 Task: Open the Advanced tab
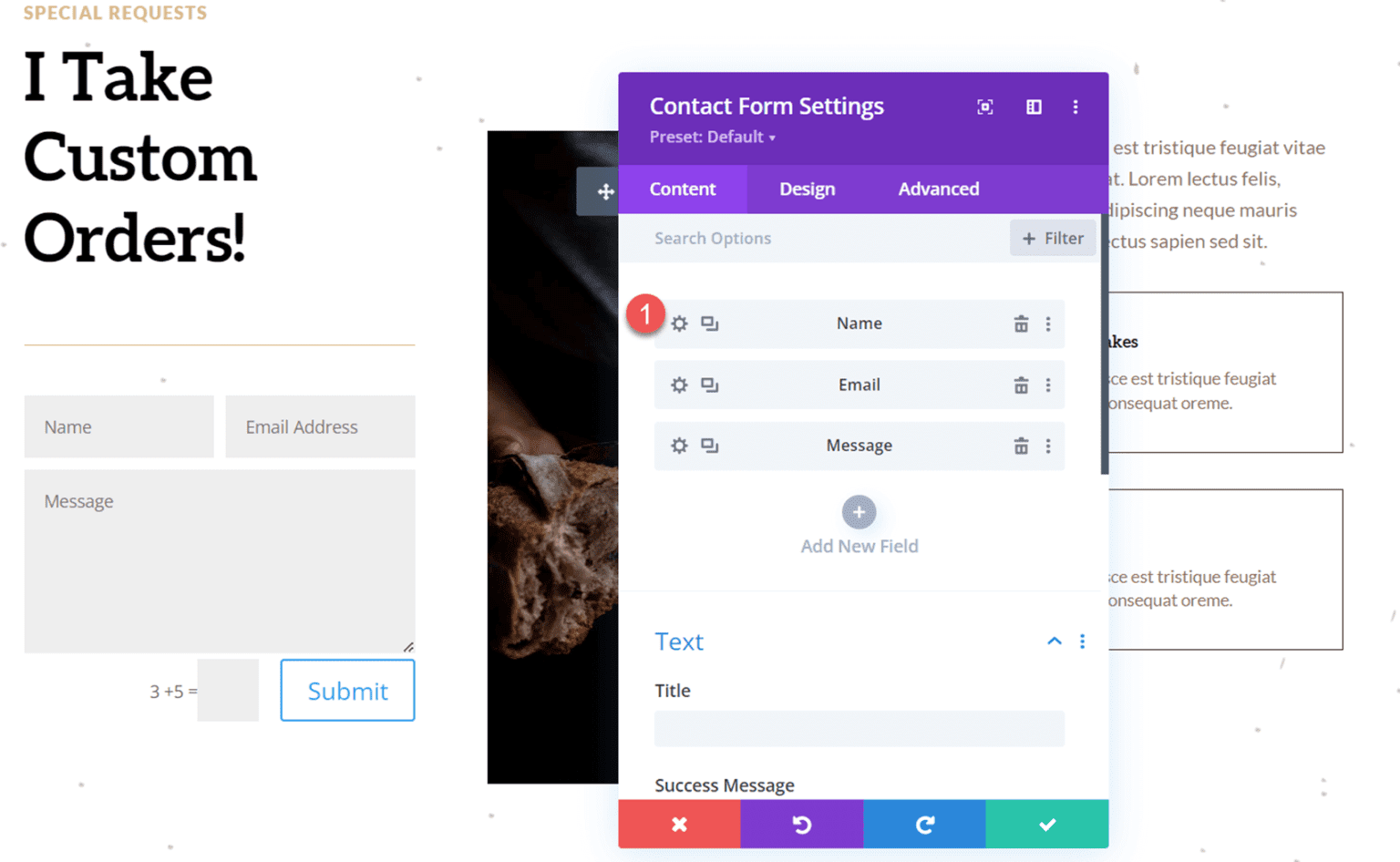[938, 189]
